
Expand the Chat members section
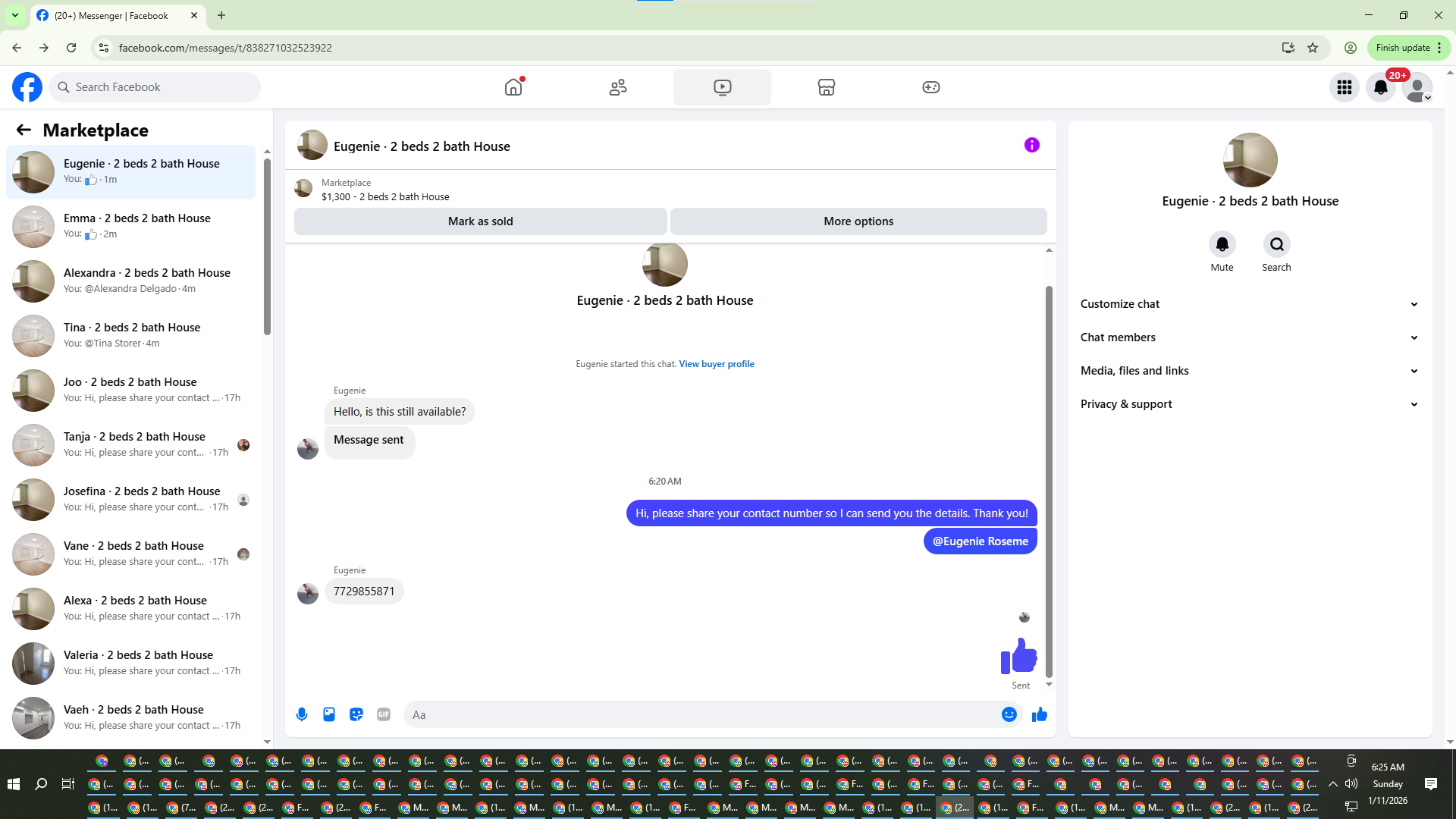click(x=1250, y=337)
